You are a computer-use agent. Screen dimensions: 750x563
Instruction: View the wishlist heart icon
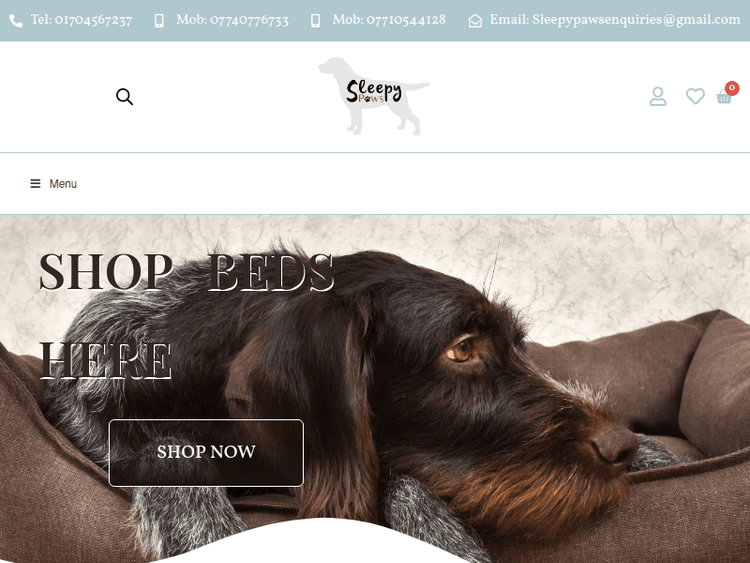tap(695, 96)
